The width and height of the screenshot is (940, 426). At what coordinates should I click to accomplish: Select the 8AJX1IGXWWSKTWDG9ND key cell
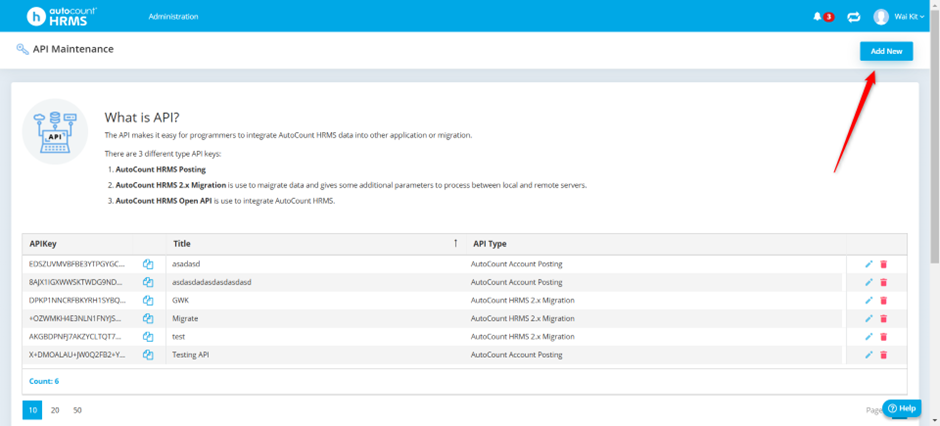coord(77,282)
